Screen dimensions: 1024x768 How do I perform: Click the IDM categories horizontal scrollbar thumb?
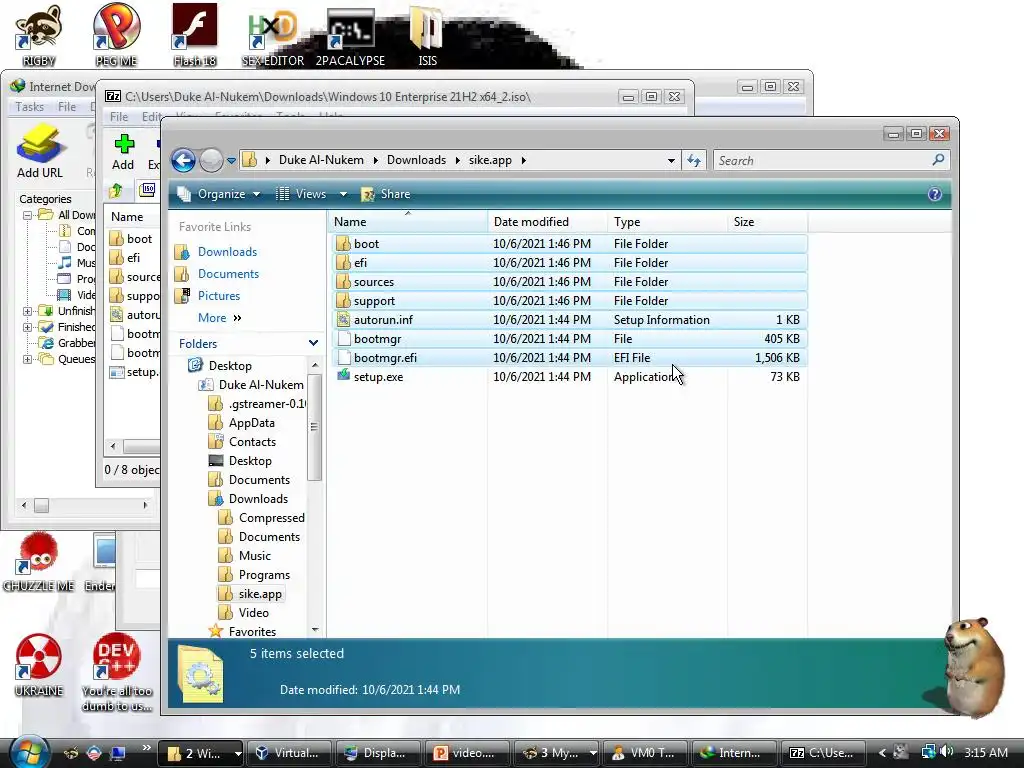tap(41, 505)
